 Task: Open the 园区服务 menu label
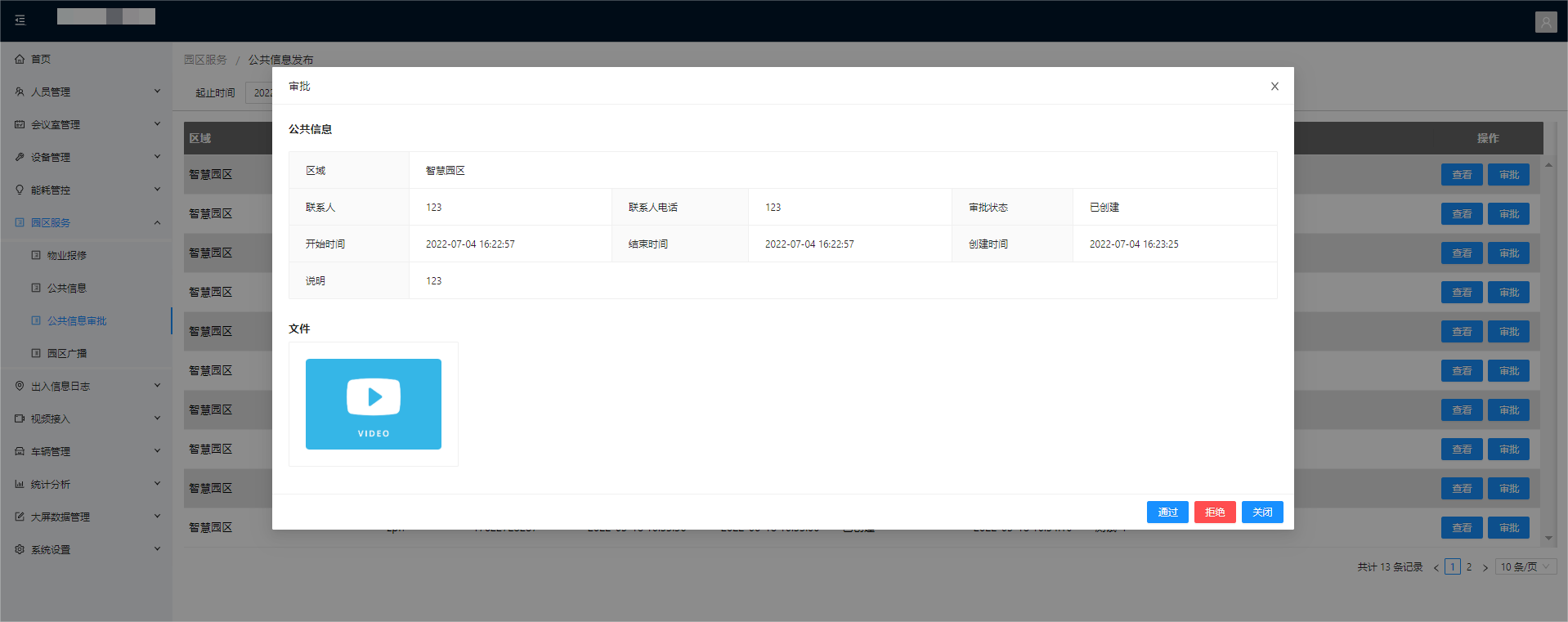(x=51, y=222)
